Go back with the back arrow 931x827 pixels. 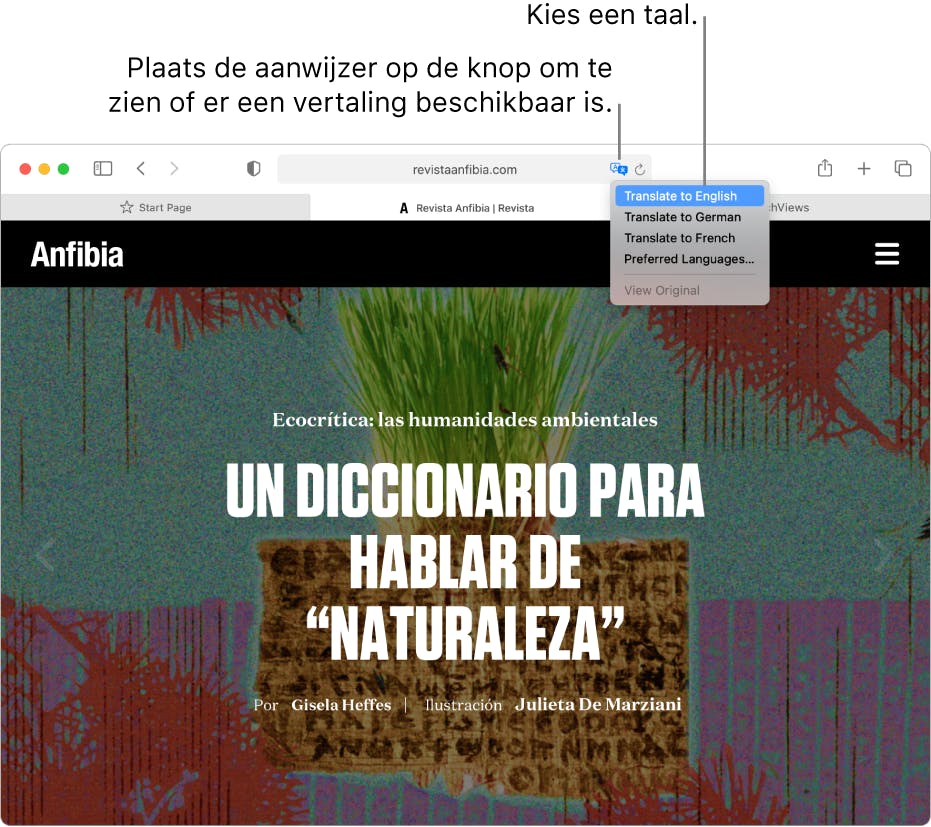pos(141,169)
